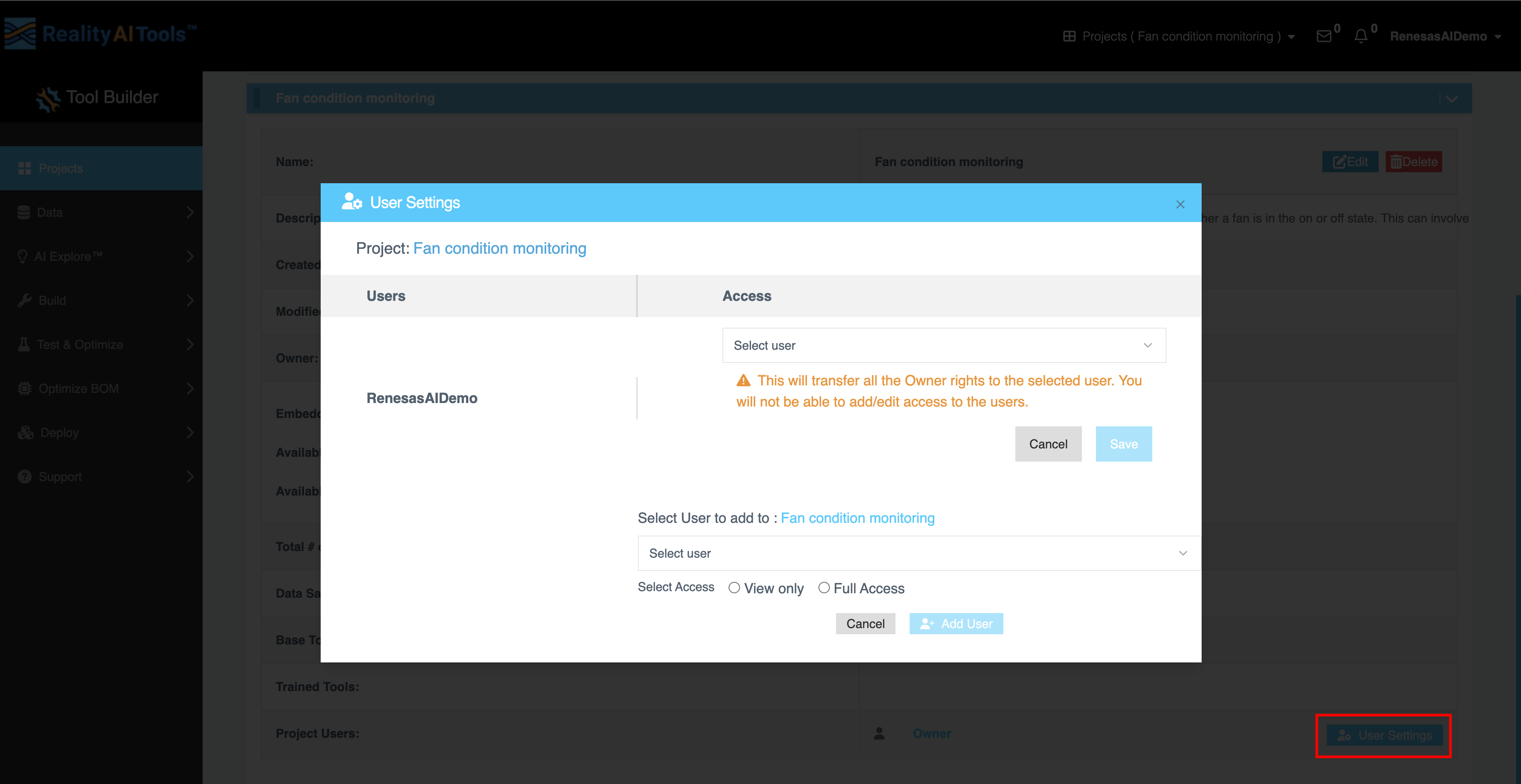
Task: Open the messages envelope icon
Action: [1323, 36]
